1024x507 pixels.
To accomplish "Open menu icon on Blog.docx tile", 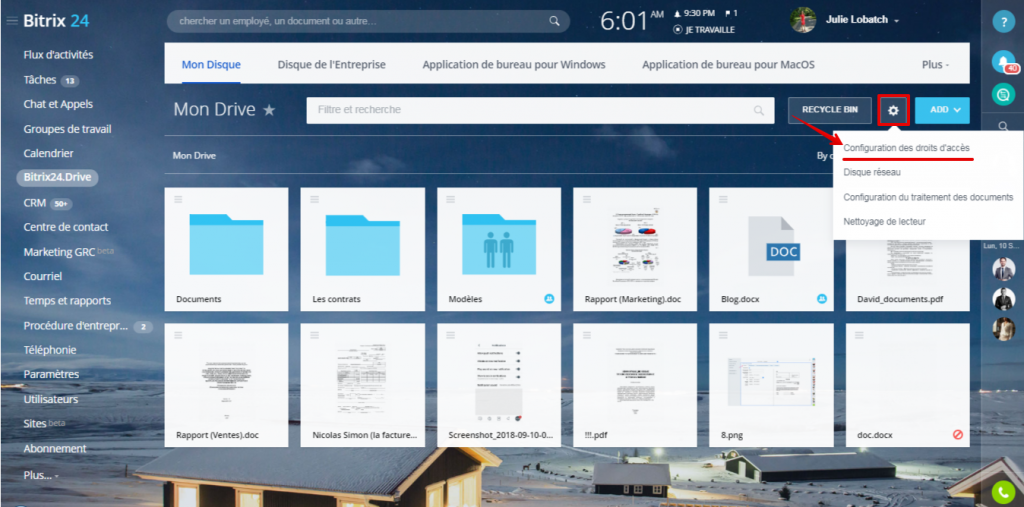I will pos(723,199).
